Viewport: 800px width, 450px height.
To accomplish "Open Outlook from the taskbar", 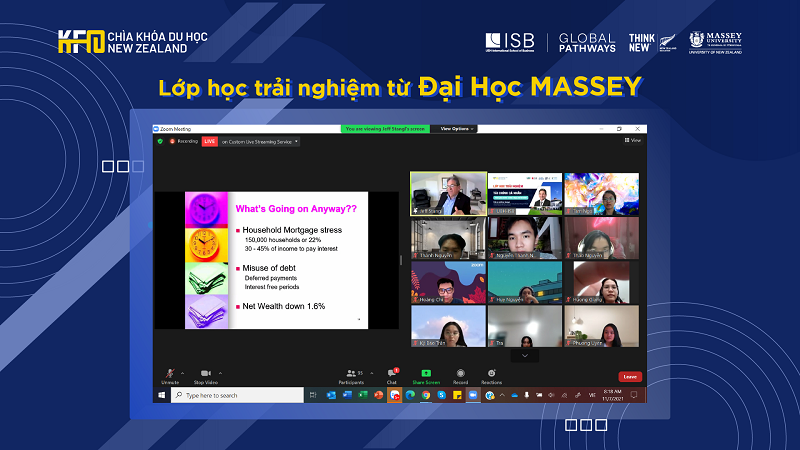I will tap(331, 395).
